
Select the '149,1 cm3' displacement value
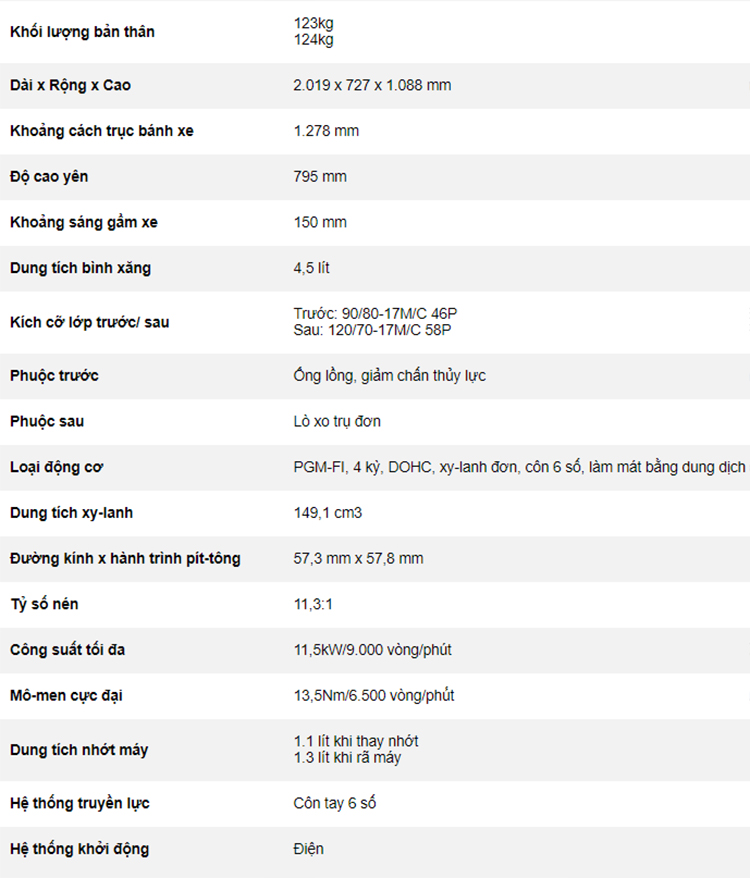click(328, 513)
